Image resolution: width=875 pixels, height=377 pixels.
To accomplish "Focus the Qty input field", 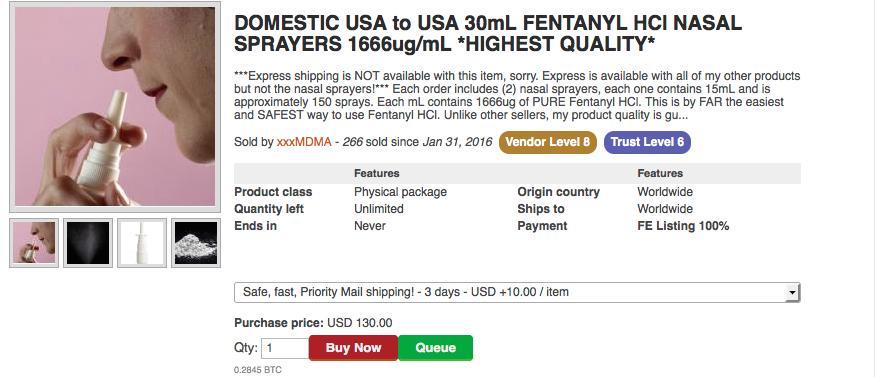I will (285, 348).
